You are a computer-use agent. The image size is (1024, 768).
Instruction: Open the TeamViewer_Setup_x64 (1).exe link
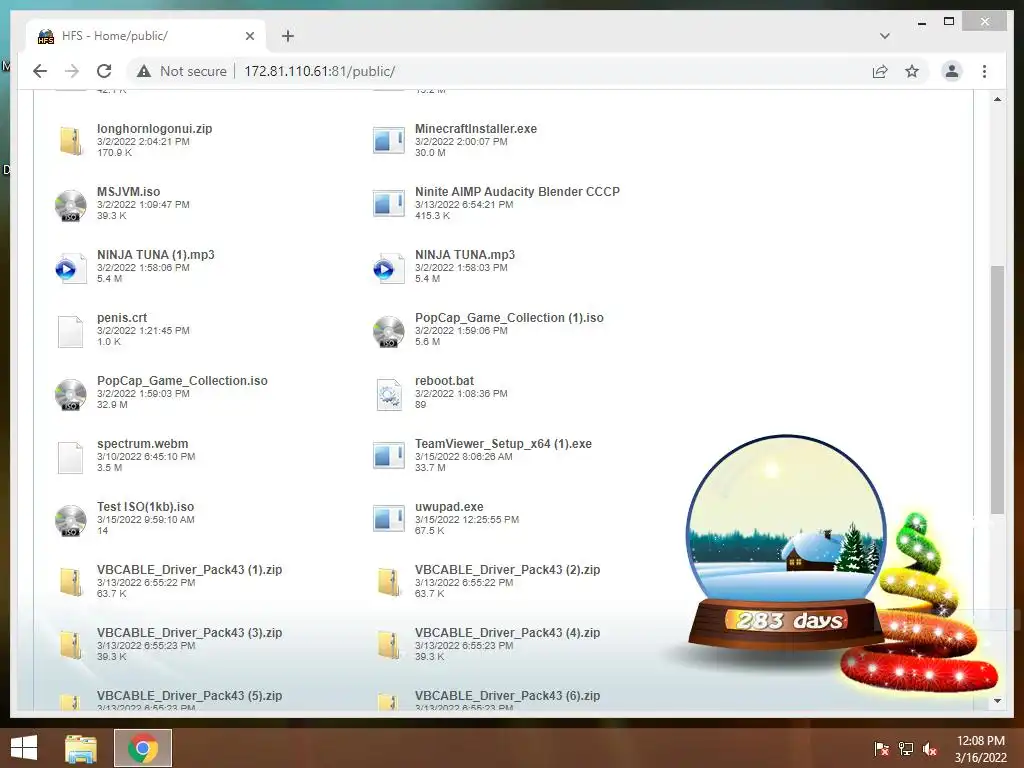[x=503, y=443]
